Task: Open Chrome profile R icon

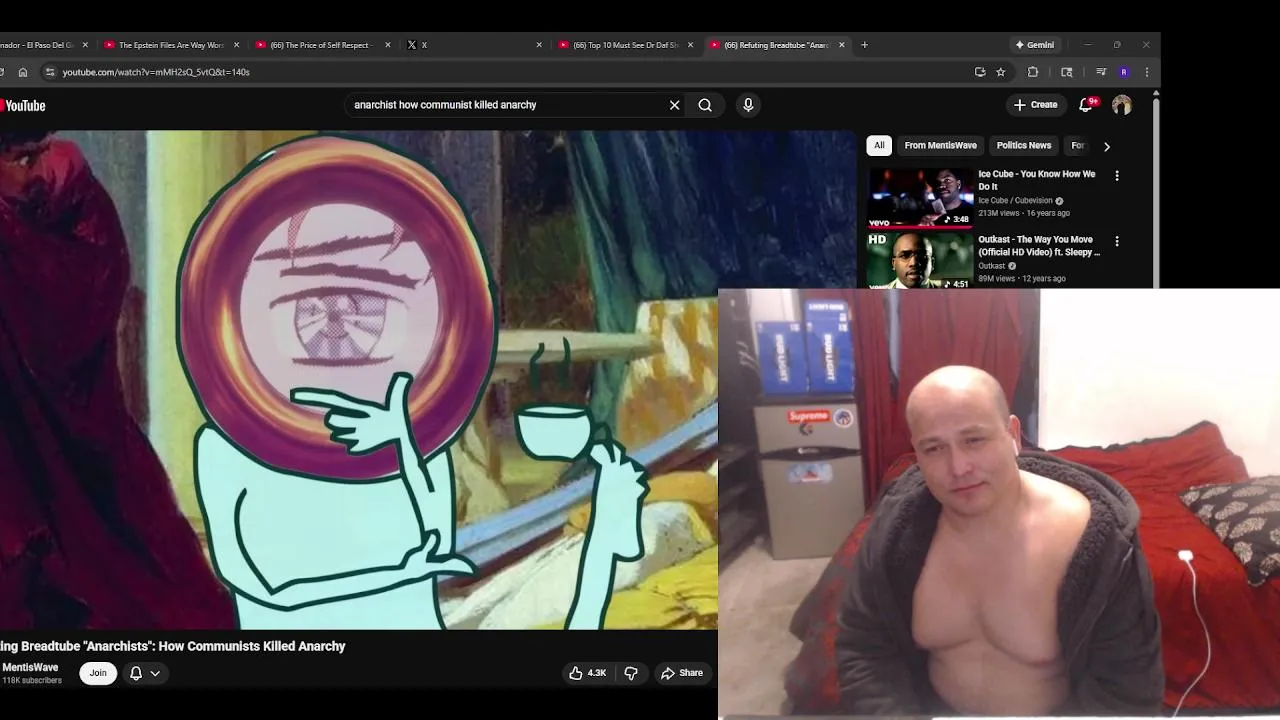Action: click(x=1124, y=72)
